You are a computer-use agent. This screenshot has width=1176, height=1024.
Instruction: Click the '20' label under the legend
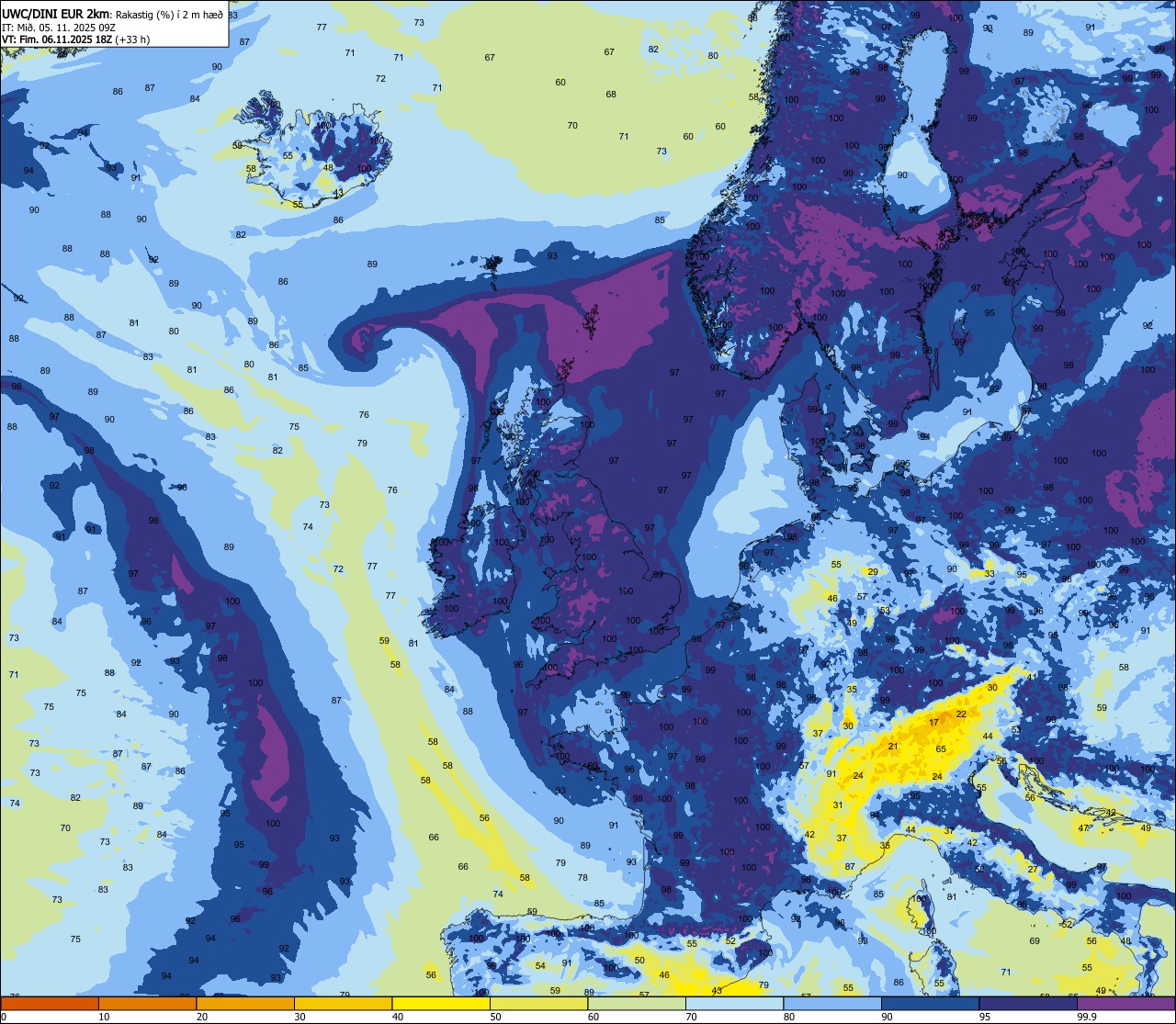[x=202, y=1017]
